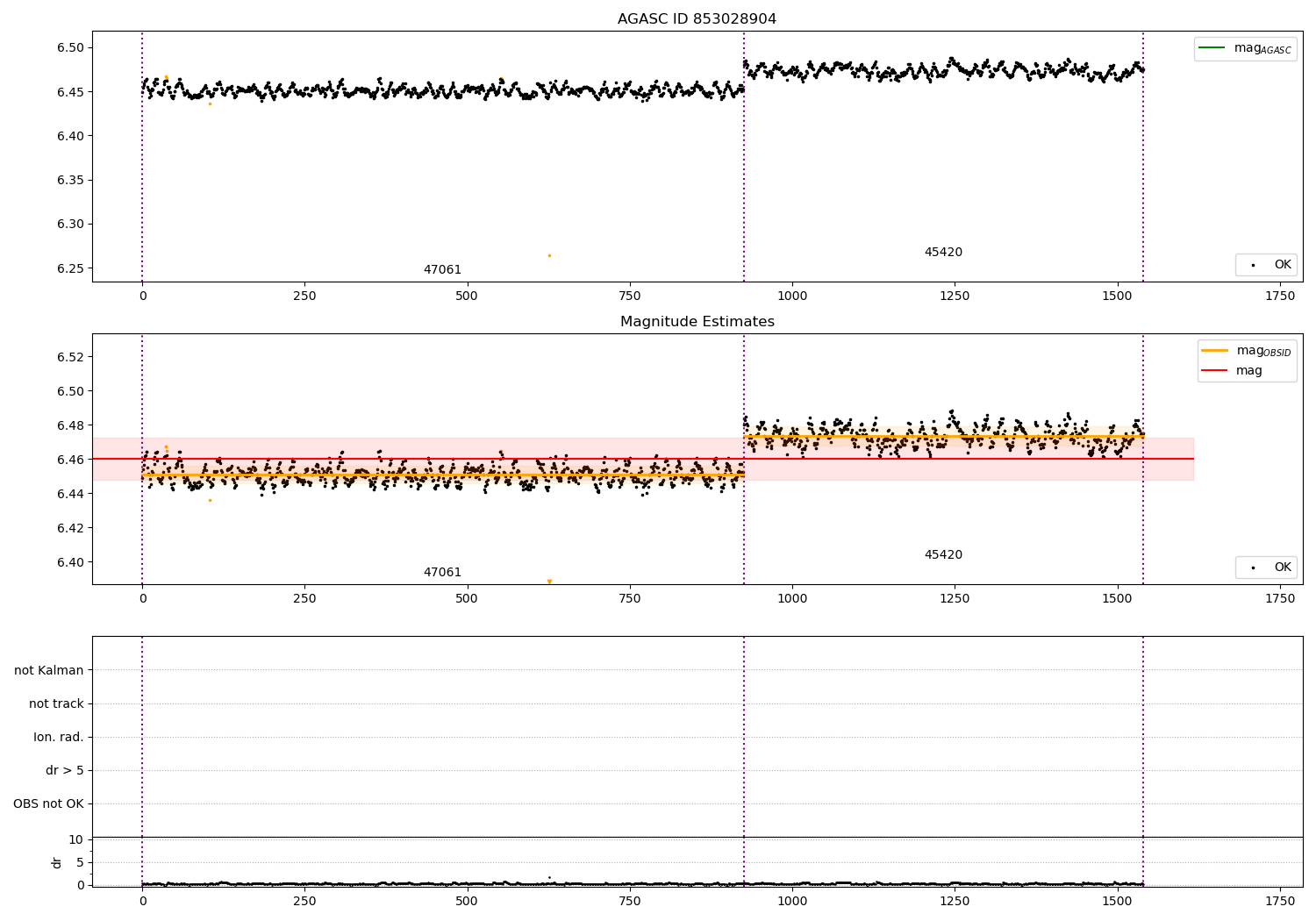Click tick '5' on the dr axis

[x=80, y=863]
